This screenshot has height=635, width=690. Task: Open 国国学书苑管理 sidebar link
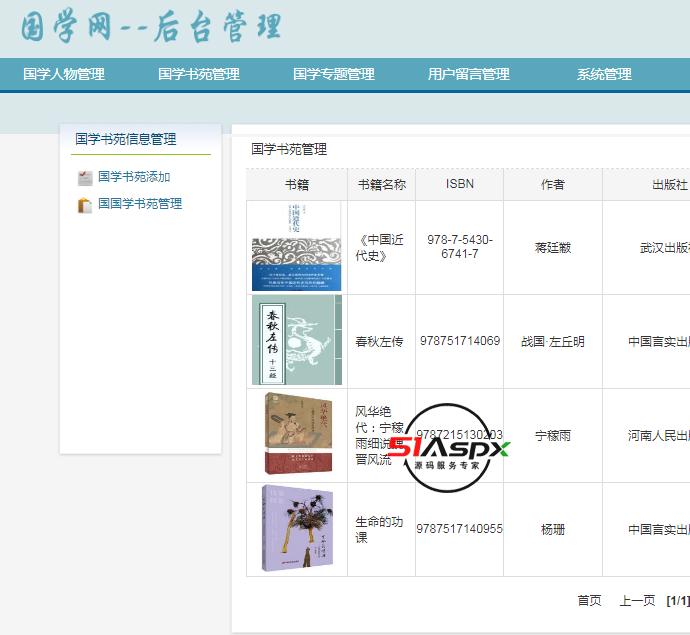coord(140,204)
